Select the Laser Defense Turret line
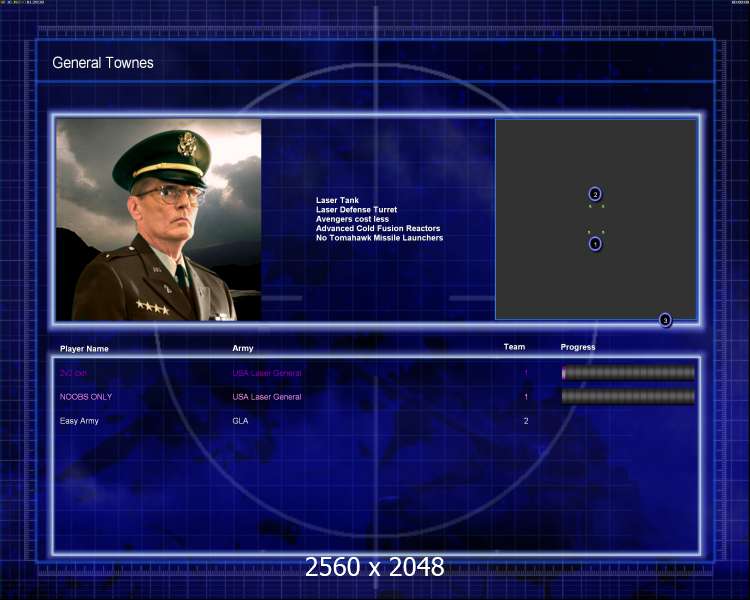The image size is (750, 600). [x=356, y=210]
